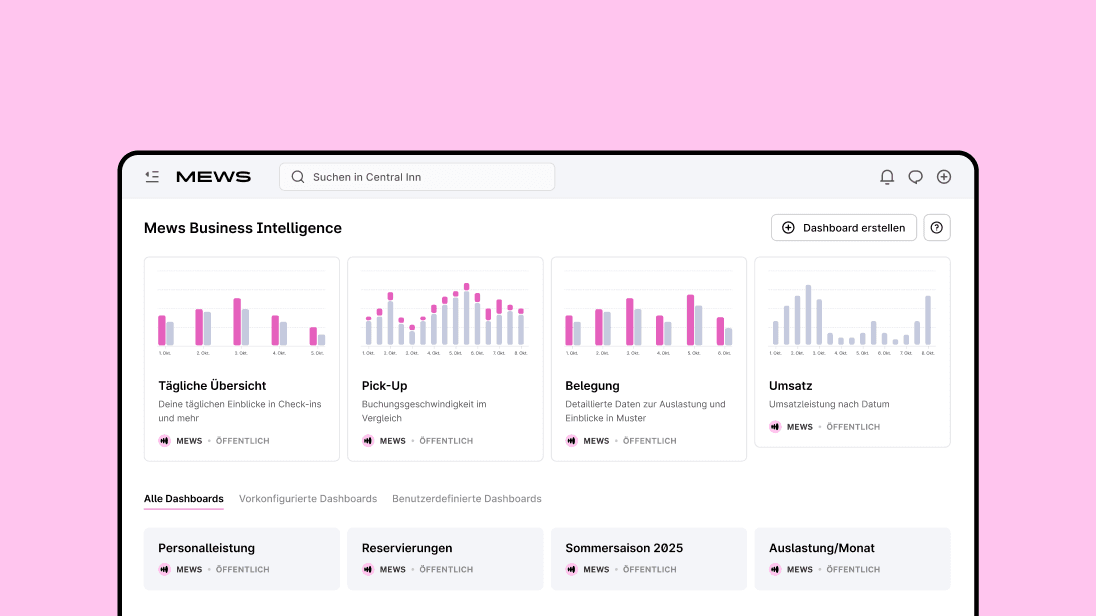Click the MEWS speaker badge on Tägliche Übersicht
The image size is (1096, 616).
click(163, 440)
